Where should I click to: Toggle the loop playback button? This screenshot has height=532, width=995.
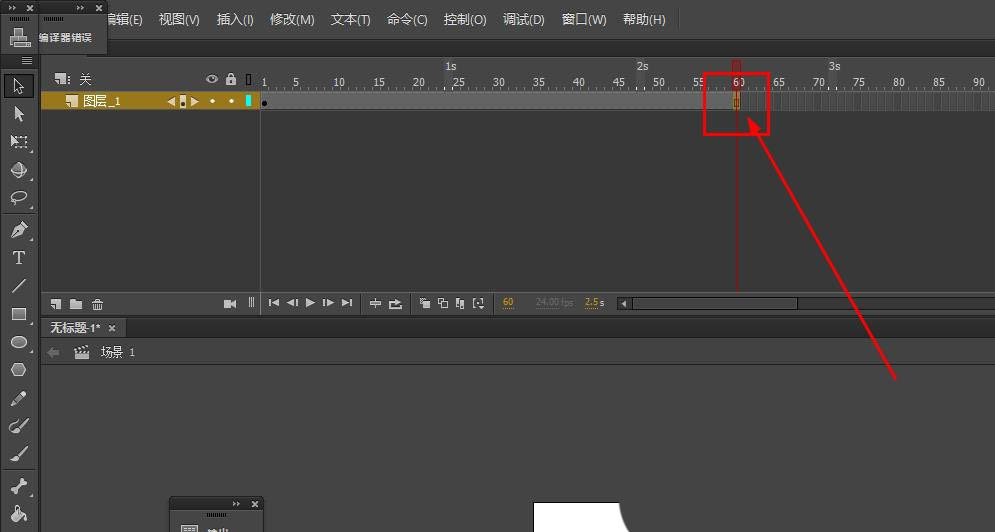pyautogui.click(x=395, y=303)
